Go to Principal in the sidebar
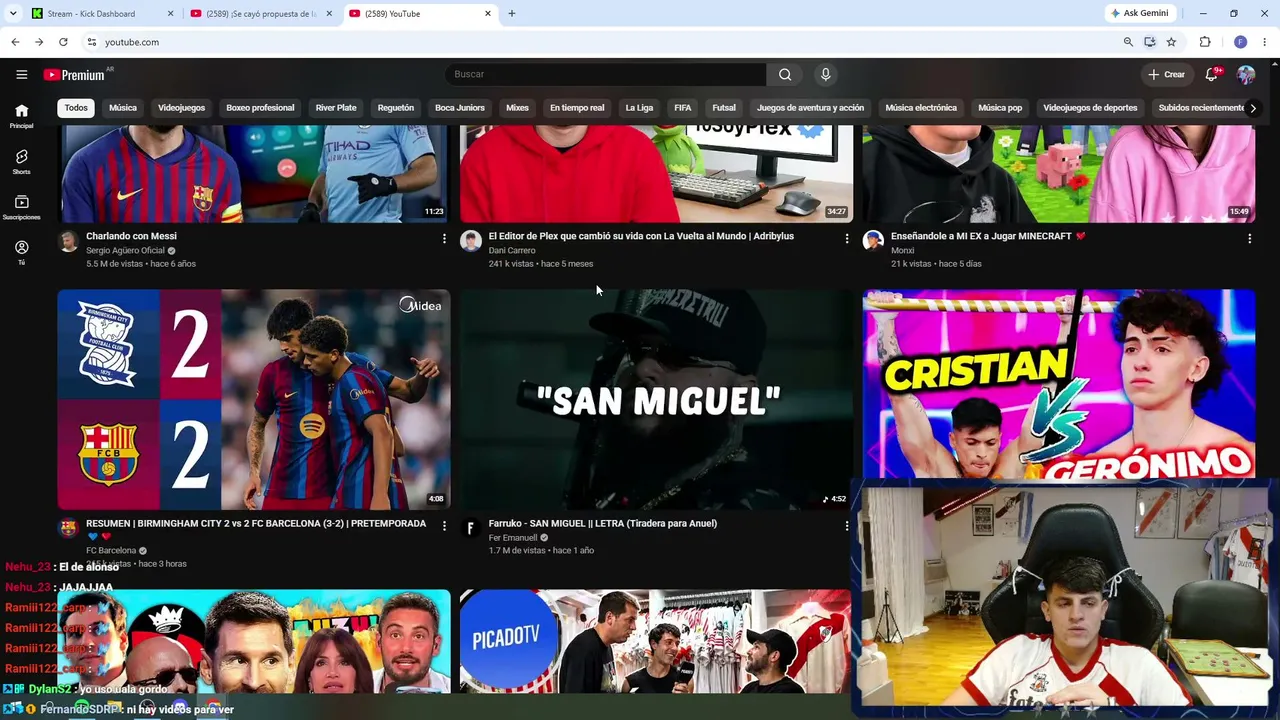 click(x=21, y=116)
